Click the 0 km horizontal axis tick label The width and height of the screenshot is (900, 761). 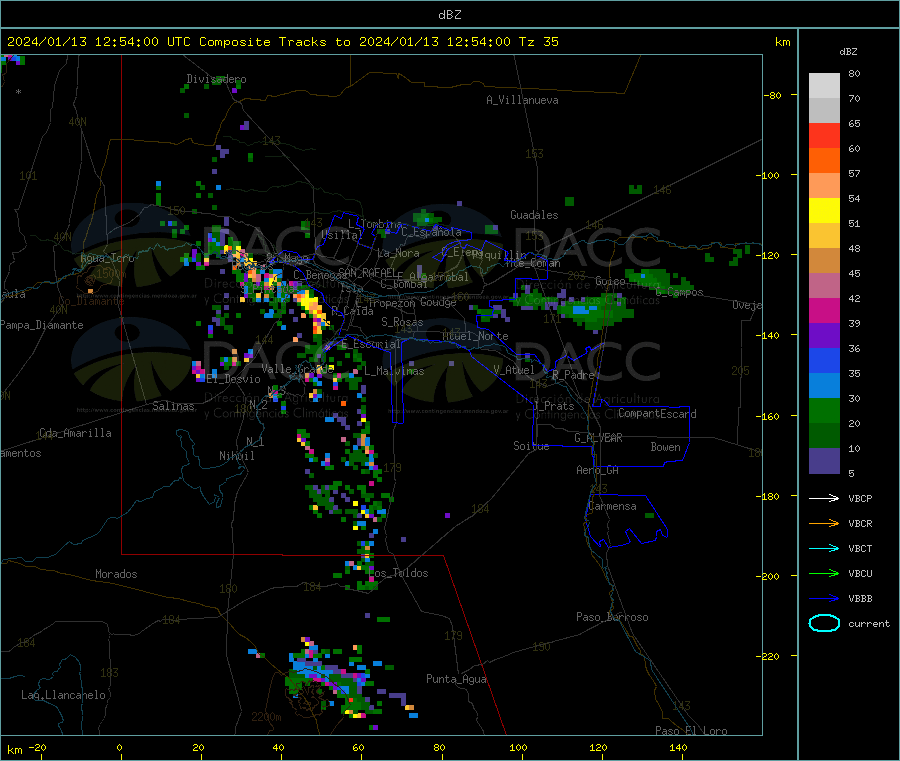click(x=119, y=747)
